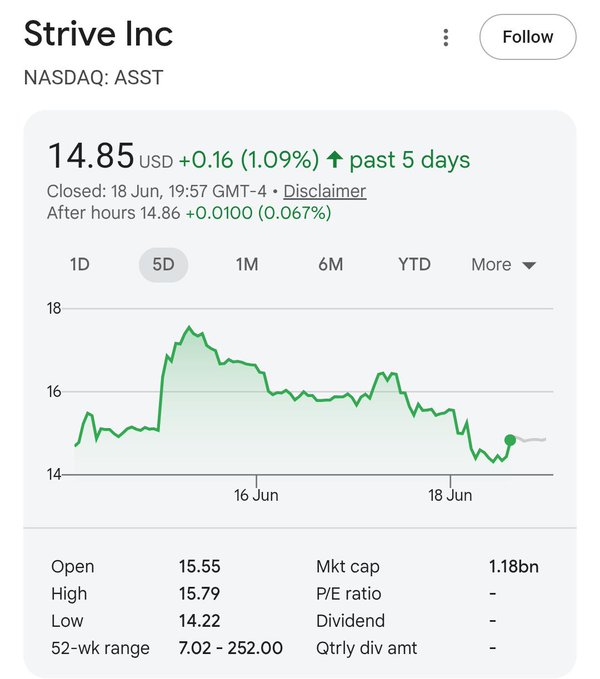Click the 52-wk range 7.02 - 252.00
Image resolution: width=600 pixels, height=679 pixels.
coord(231,648)
